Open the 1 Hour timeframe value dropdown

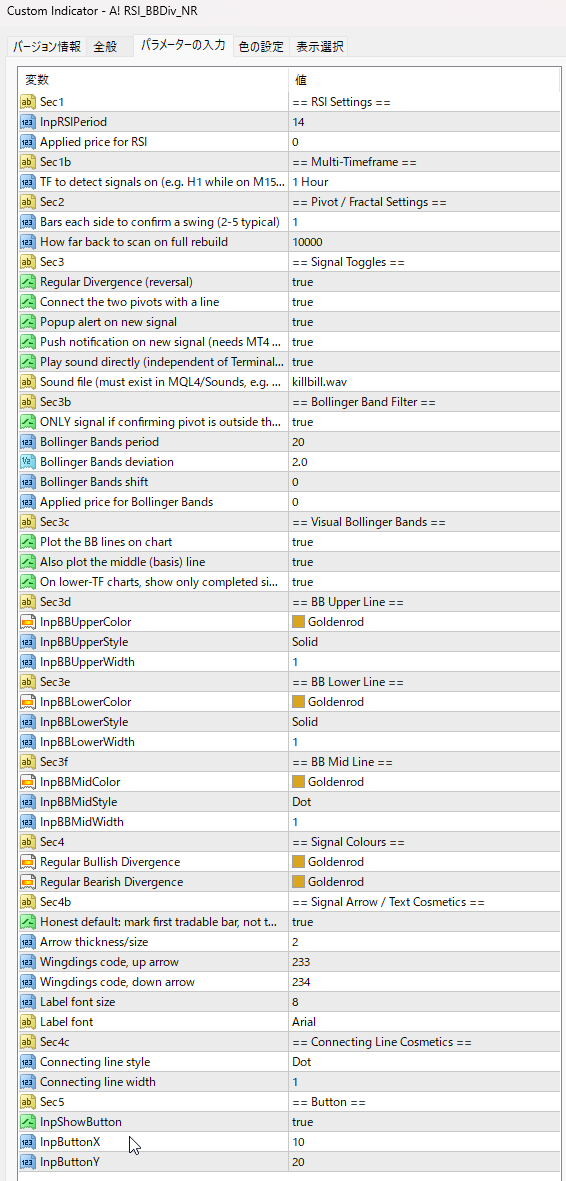[x=424, y=182]
